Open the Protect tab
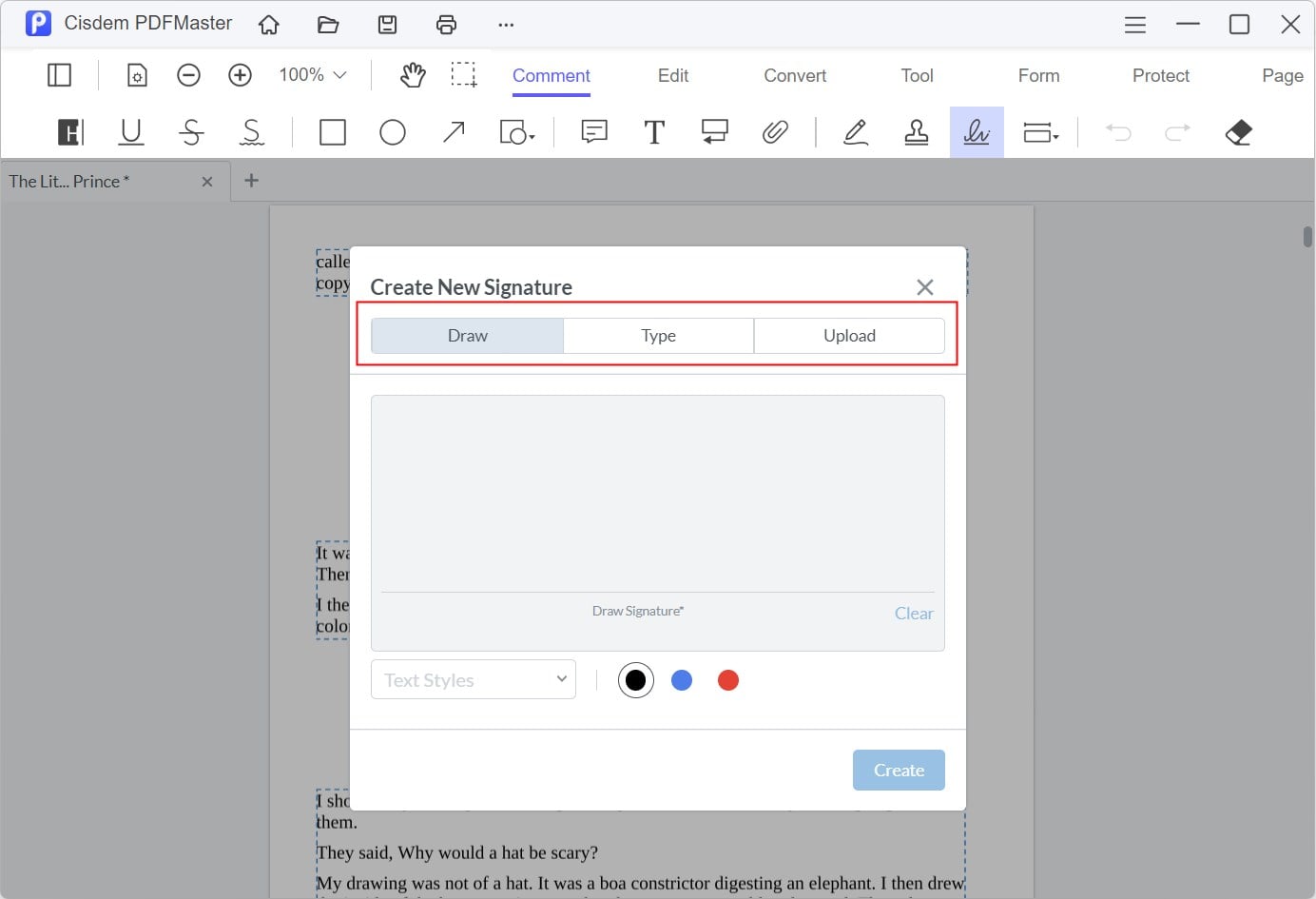 click(x=1160, y=75)
